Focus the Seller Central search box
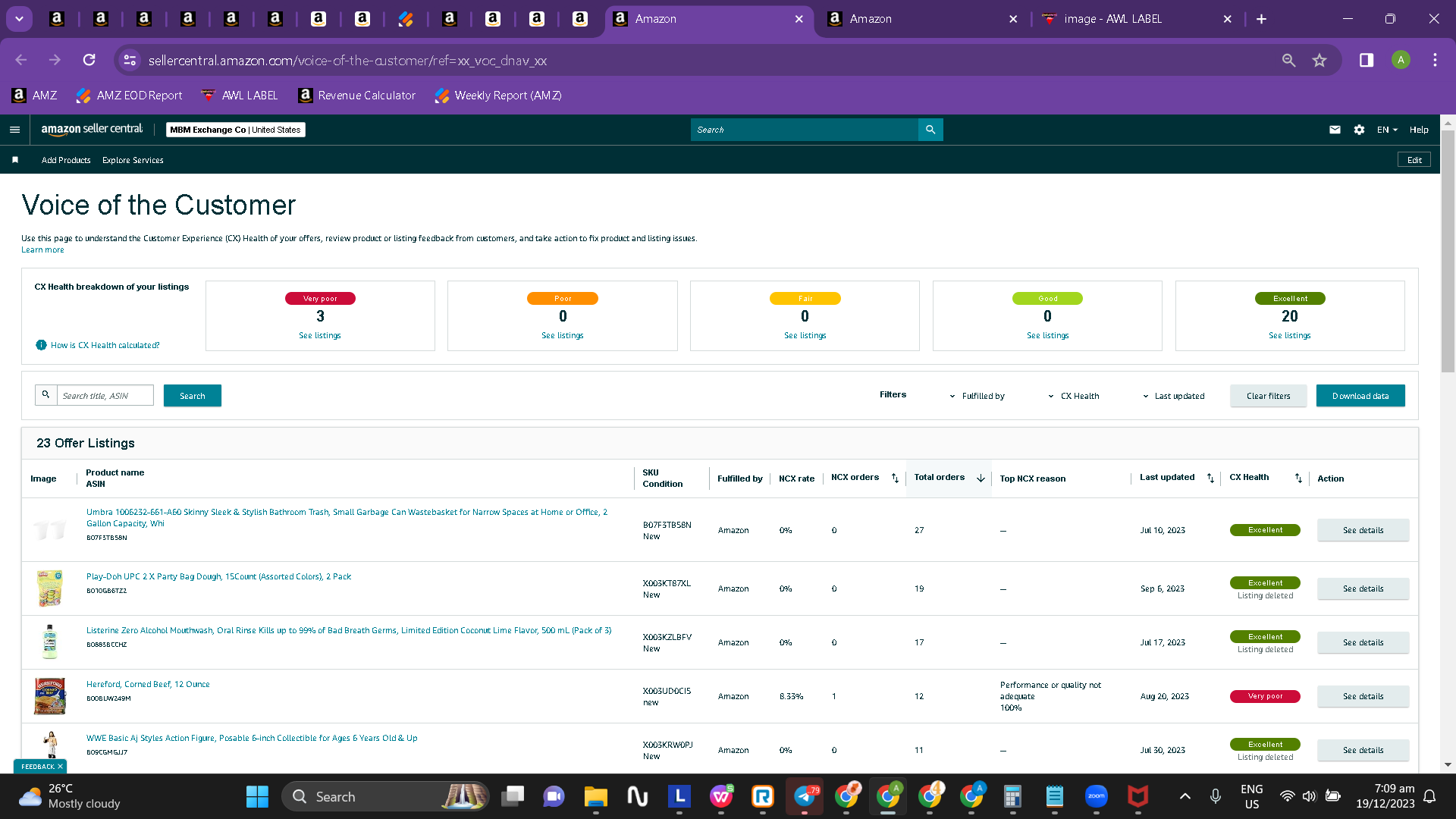Screen dimensions: 1456x819 805,130
